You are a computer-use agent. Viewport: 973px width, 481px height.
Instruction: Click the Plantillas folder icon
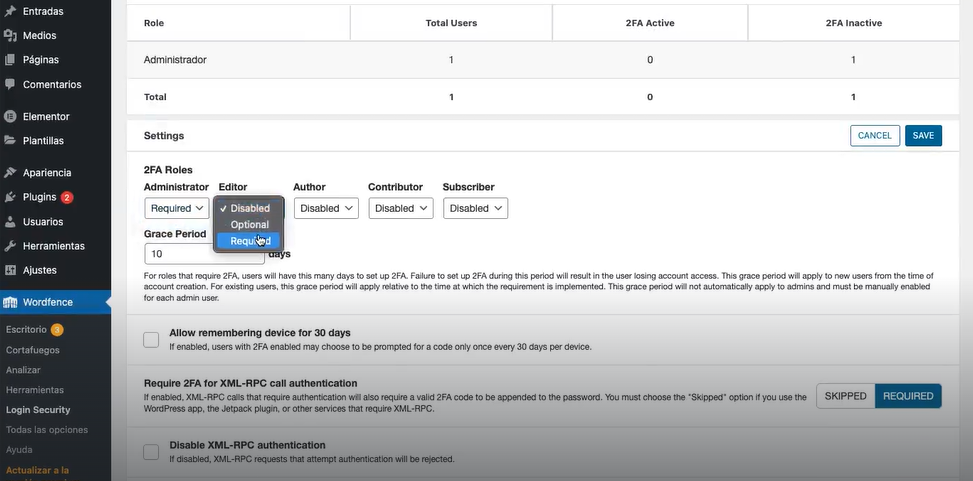click(10, 140)
